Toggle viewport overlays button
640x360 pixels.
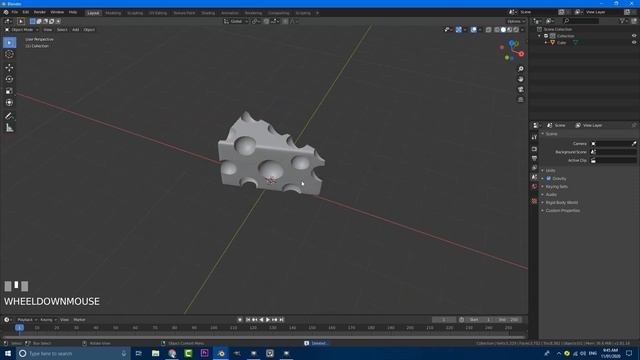pyautogui.click(x=473, y=30)
